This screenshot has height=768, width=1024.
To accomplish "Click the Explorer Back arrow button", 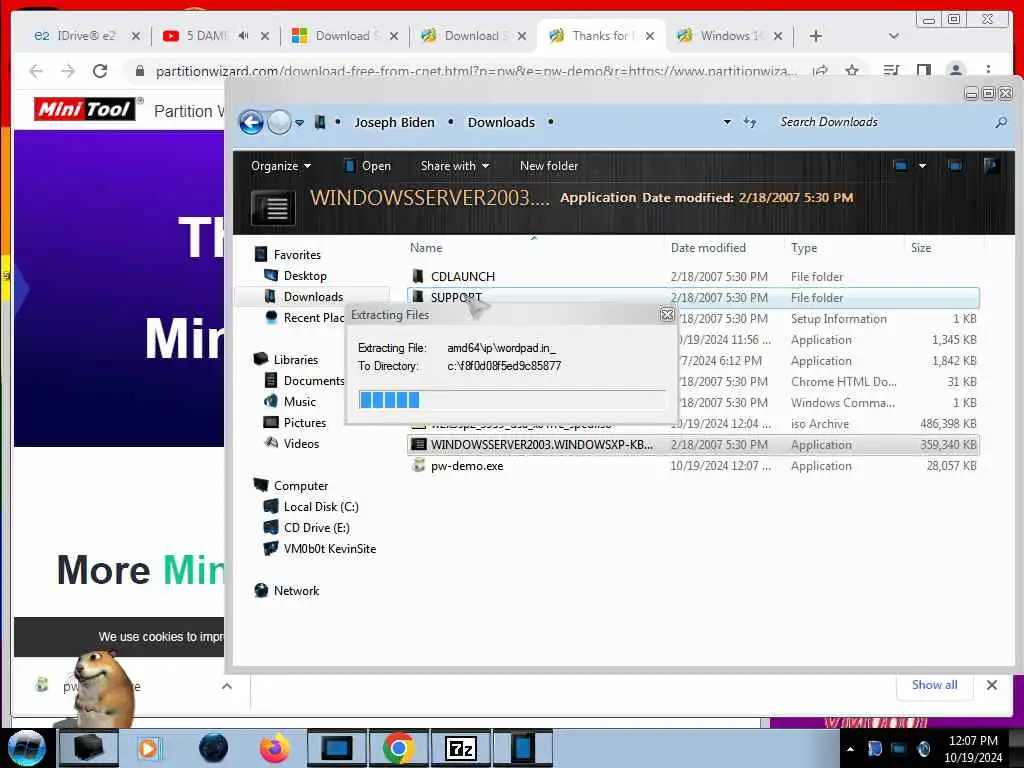I will point(251,122).
